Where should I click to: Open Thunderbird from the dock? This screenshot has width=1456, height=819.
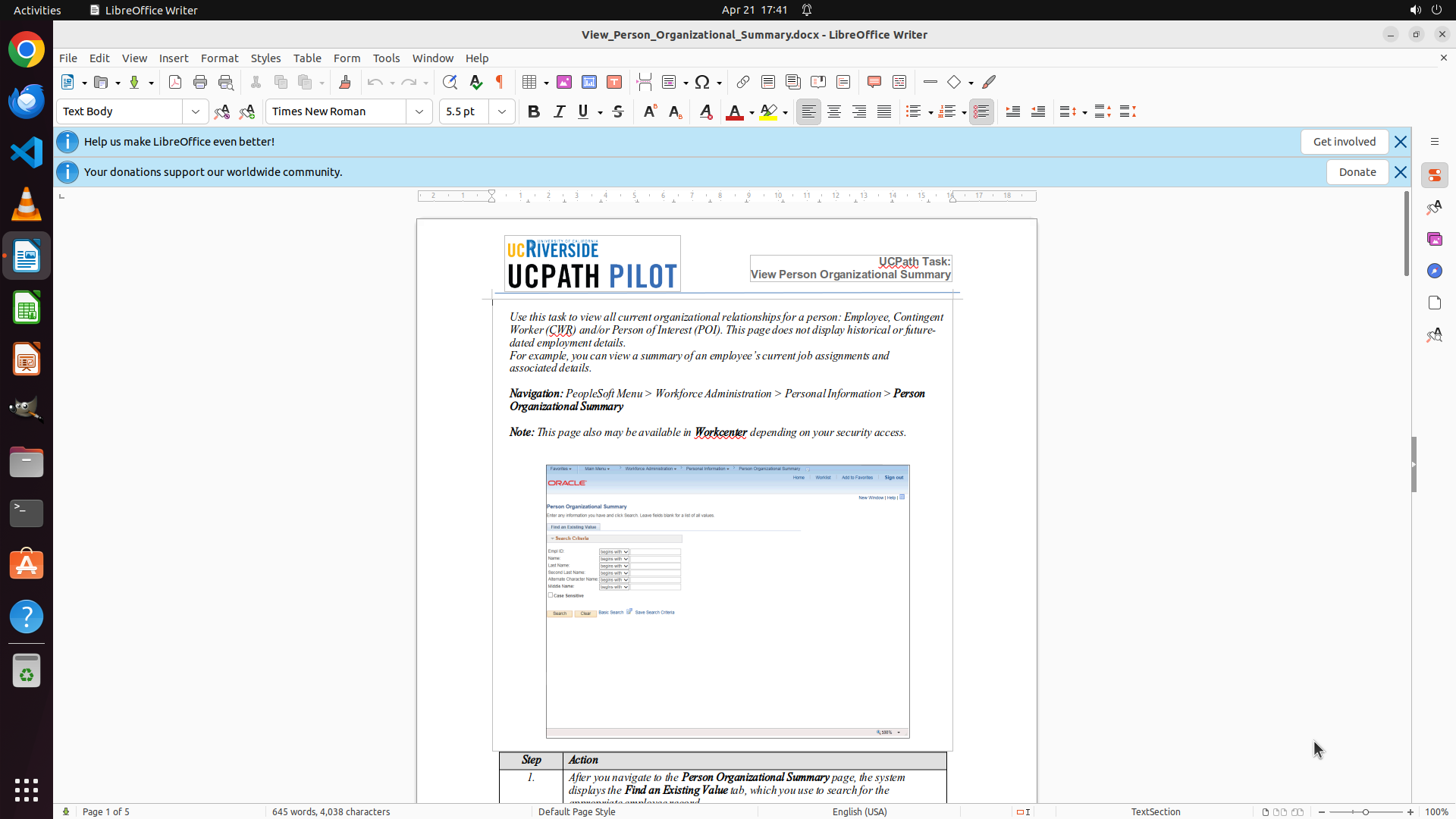[x=27, y=101]
